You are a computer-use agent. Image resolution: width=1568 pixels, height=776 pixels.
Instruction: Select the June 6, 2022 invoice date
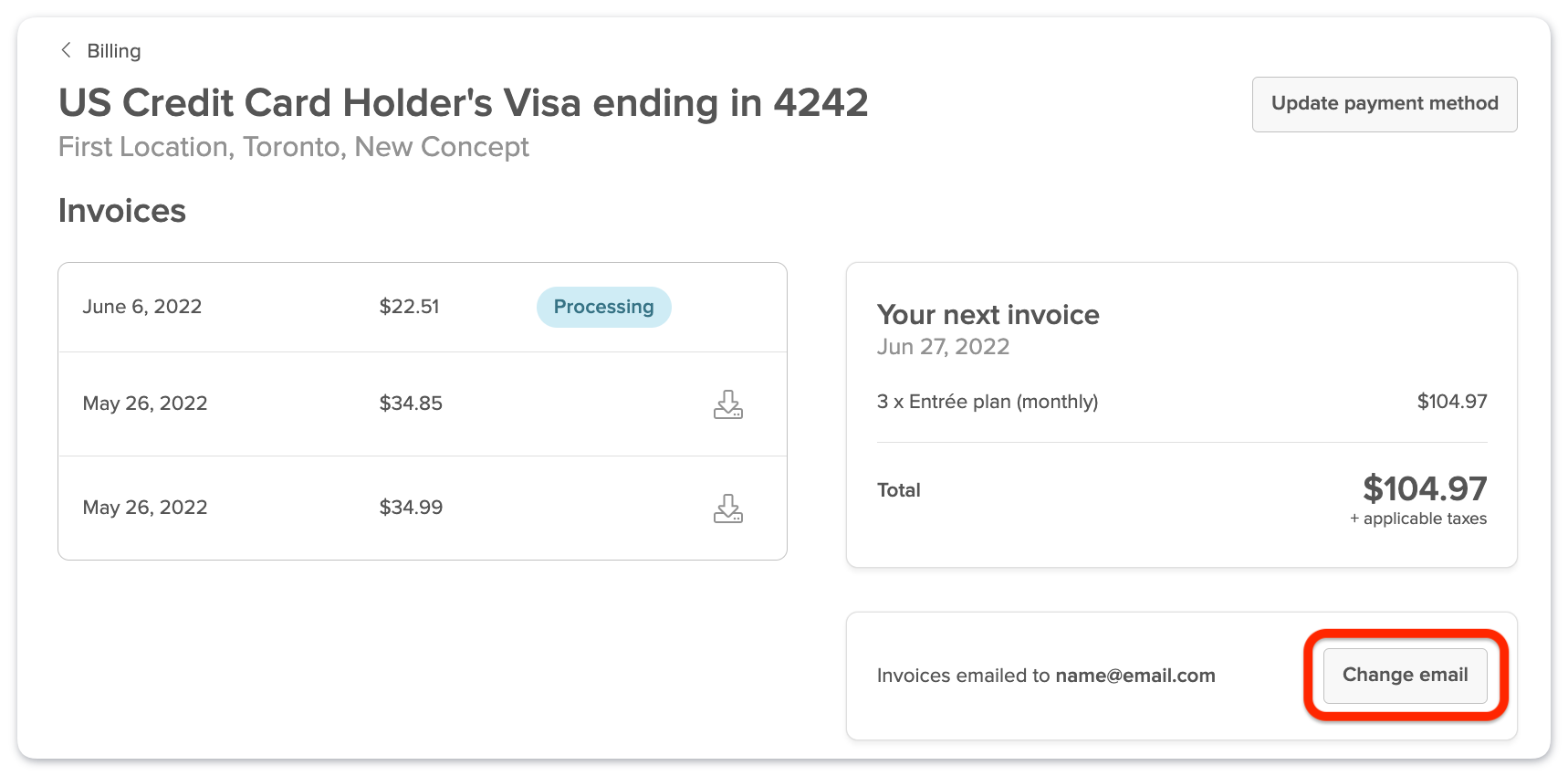coord(141,307)
